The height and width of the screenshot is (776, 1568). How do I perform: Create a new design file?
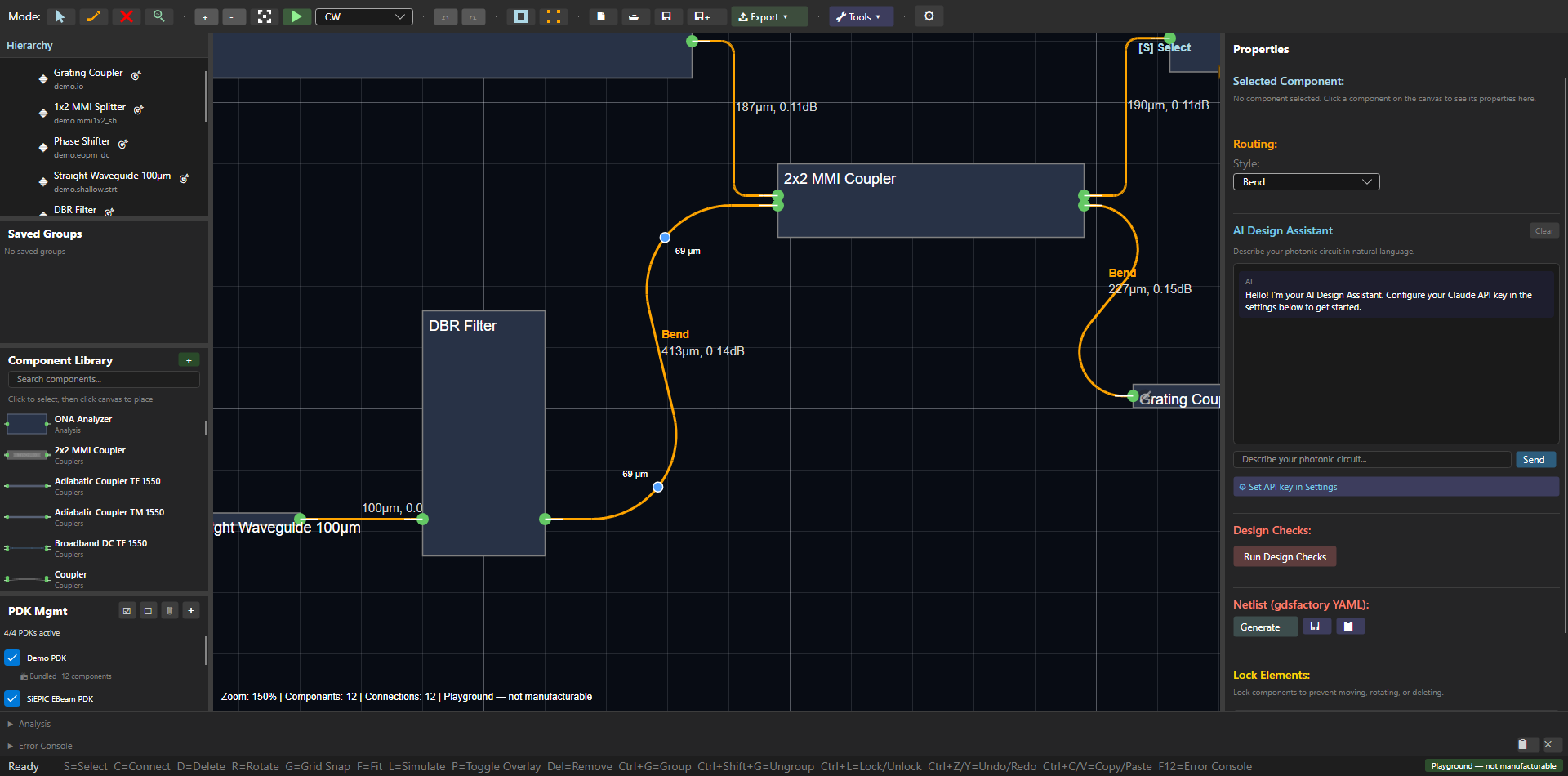pyautogui.click(x=601, y=16)
